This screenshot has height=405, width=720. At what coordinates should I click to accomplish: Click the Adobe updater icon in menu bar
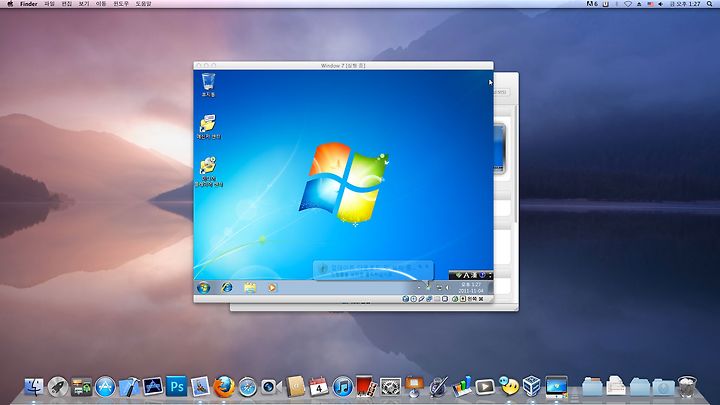pos(592,4)
